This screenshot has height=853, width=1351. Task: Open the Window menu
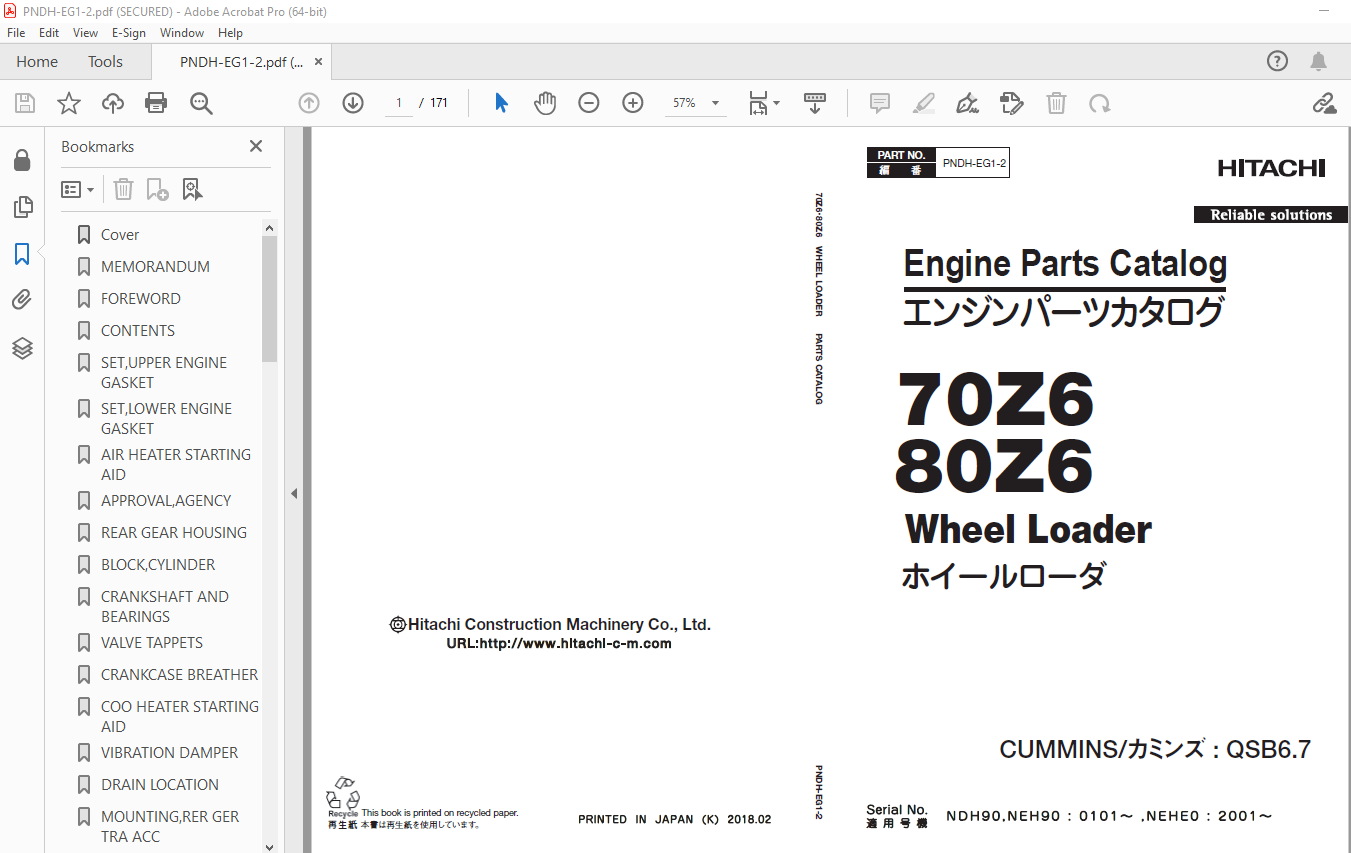click(182, 33)
